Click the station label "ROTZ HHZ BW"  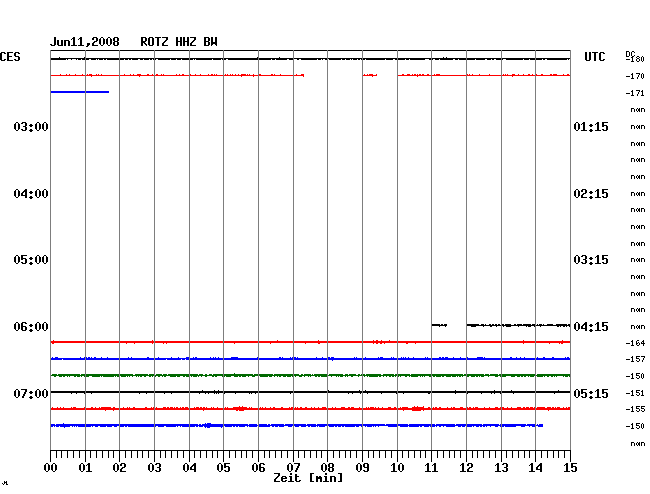pyautogui.click(x=179, y=42)
